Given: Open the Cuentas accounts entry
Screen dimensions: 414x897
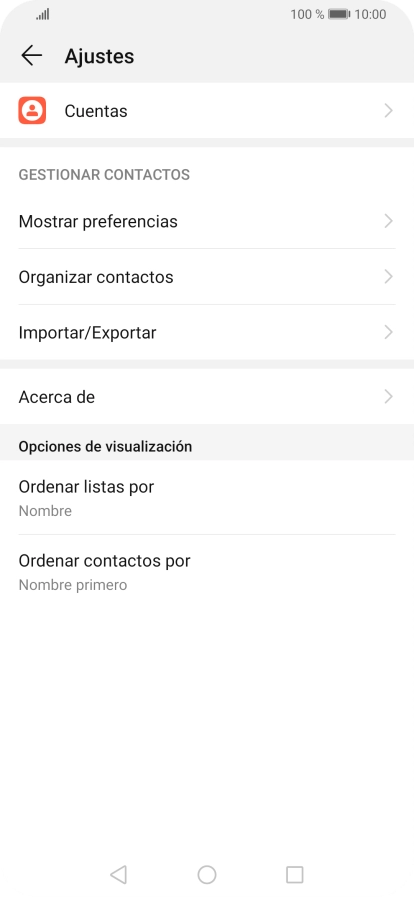Looking at the screenshot, I should tap(207, 110).
